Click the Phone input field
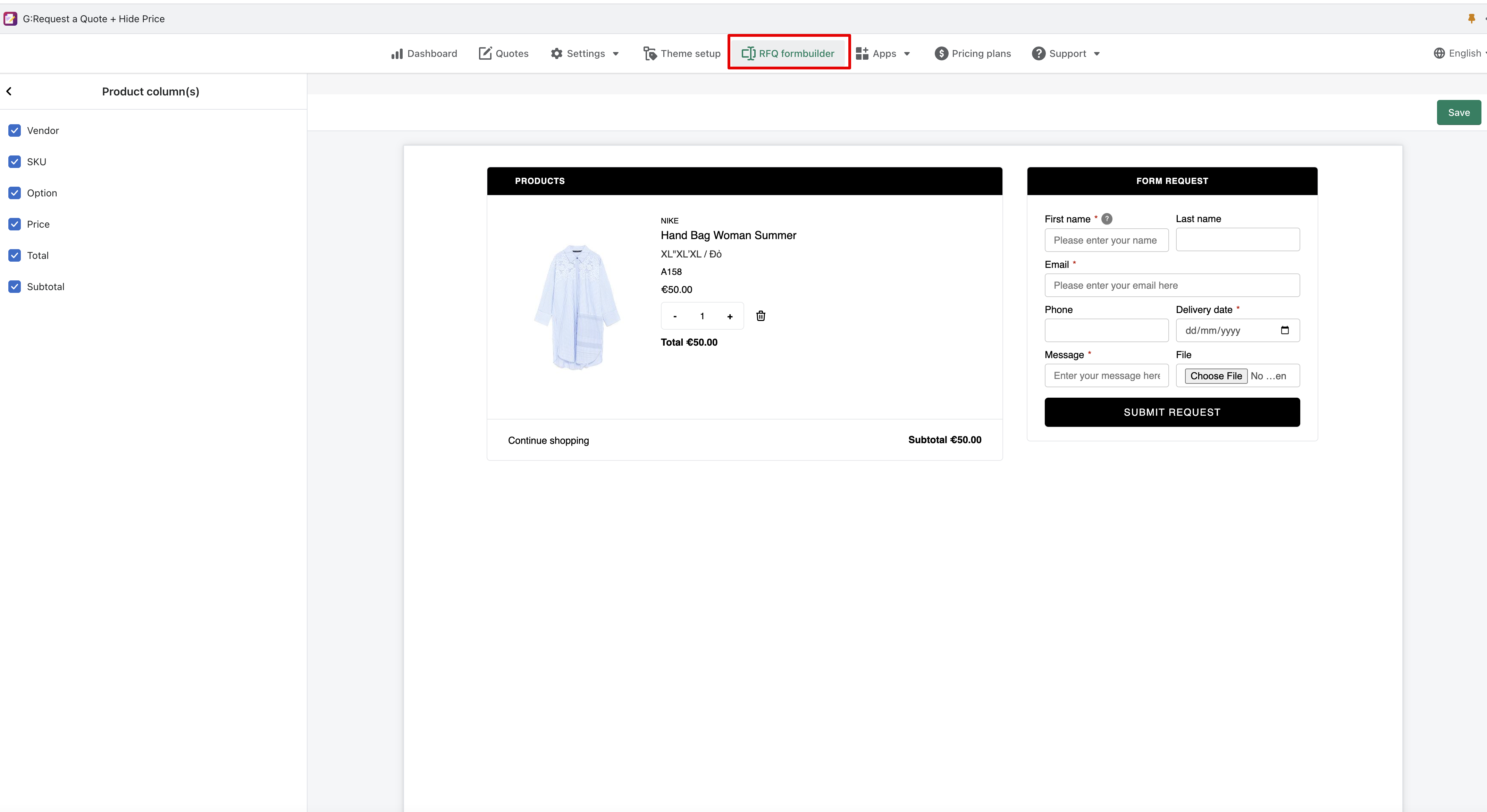This screenshot has height=812, width=1487. click(1106, 330)
